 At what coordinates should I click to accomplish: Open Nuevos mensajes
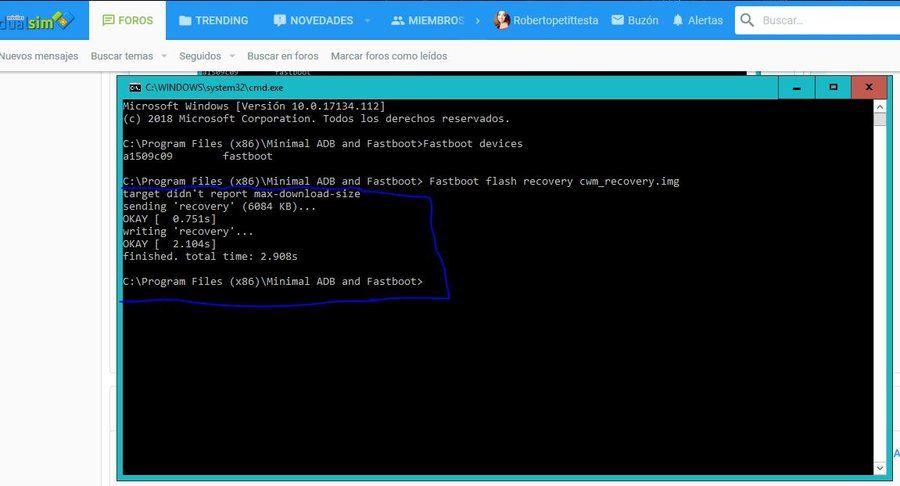pyautogui.click(x=39, y=56)
